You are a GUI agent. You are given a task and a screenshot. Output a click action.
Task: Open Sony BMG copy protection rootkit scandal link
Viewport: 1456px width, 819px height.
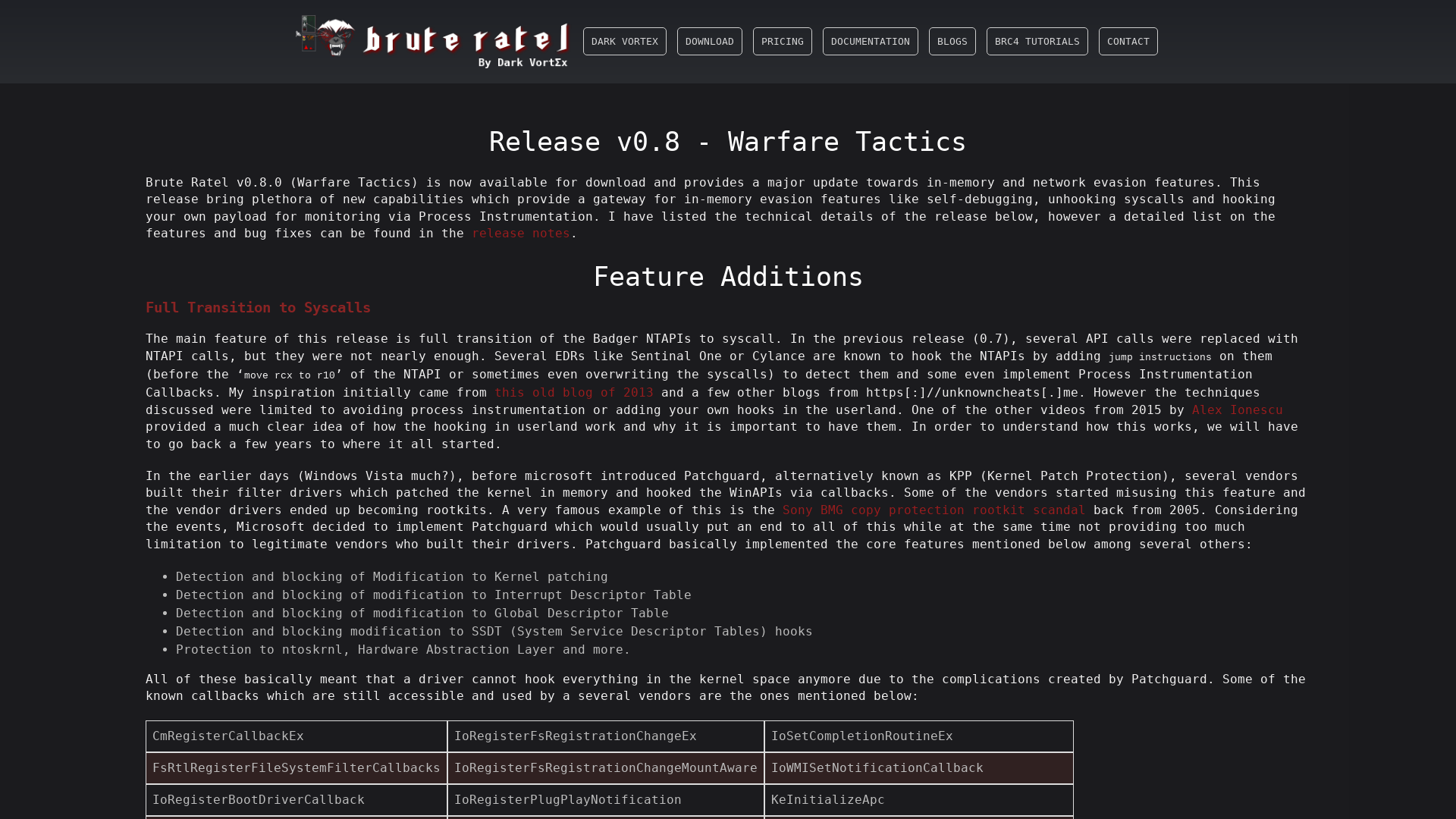[934, 510]
